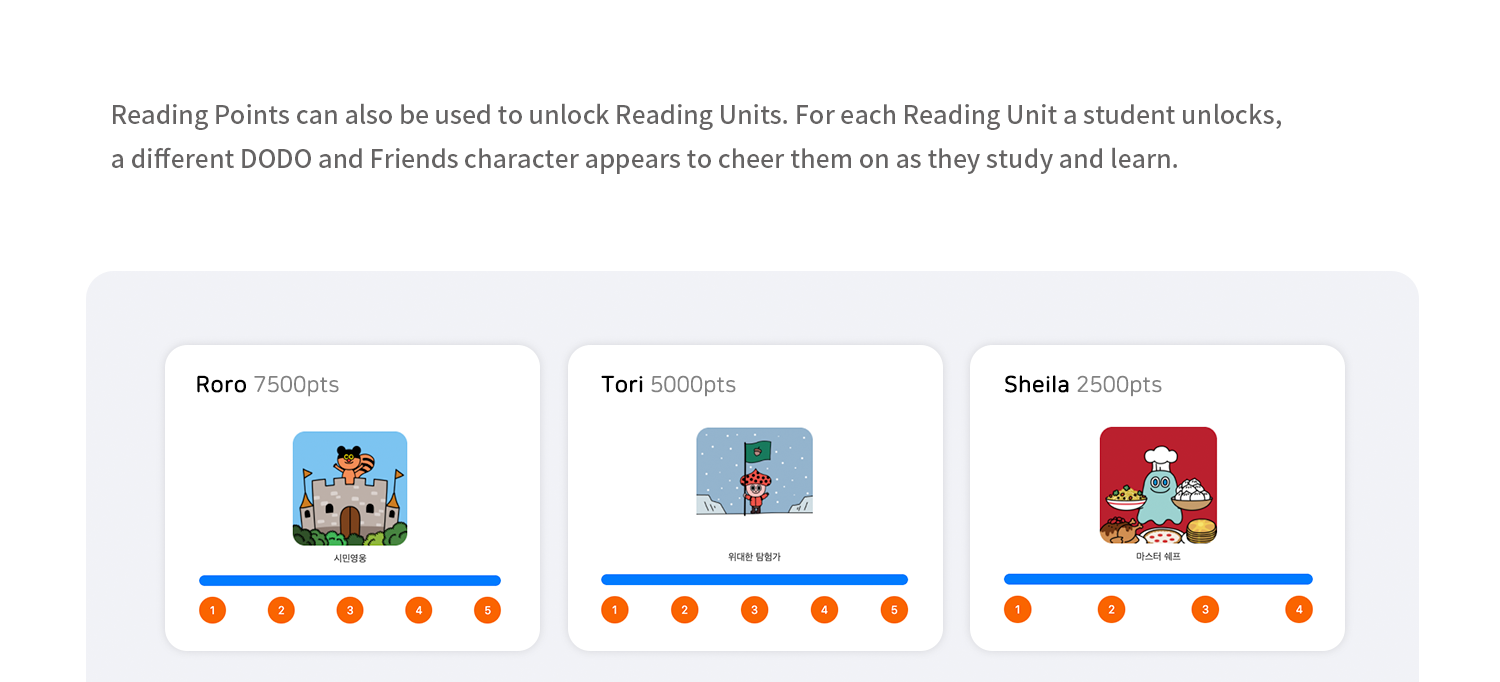Screen dimensions: 1500x682
Task: Click Tori's blue progress bar
Action: tap(754, 579)
